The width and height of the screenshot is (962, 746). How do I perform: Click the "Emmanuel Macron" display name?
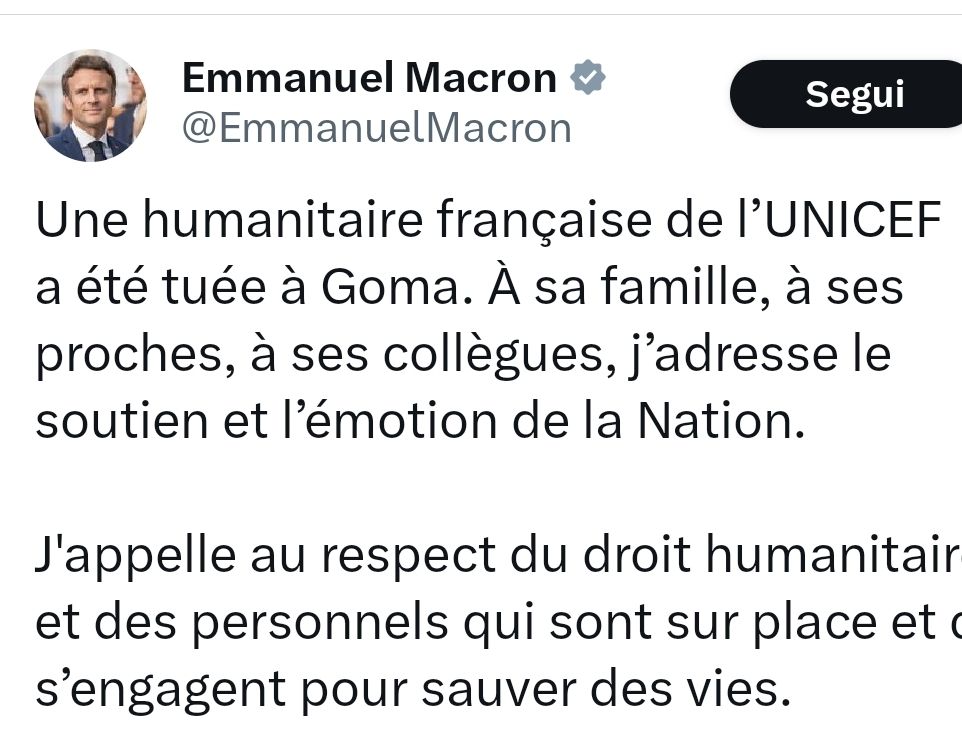[x=369, y=78]
